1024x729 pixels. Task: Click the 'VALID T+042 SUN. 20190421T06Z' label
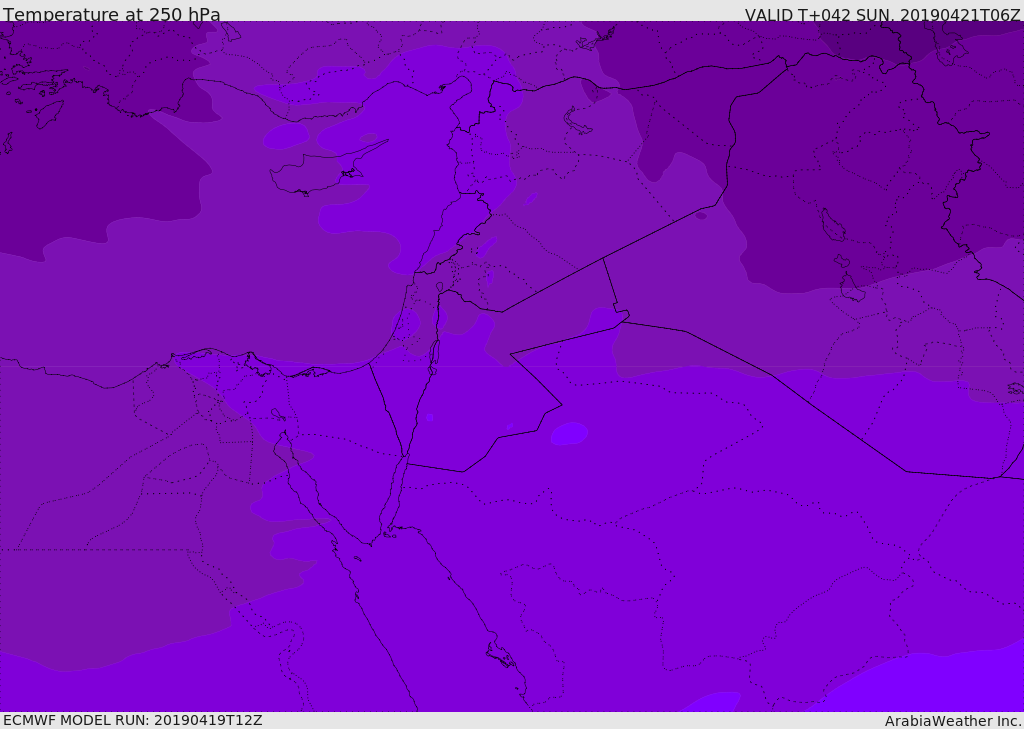point(882,14)
